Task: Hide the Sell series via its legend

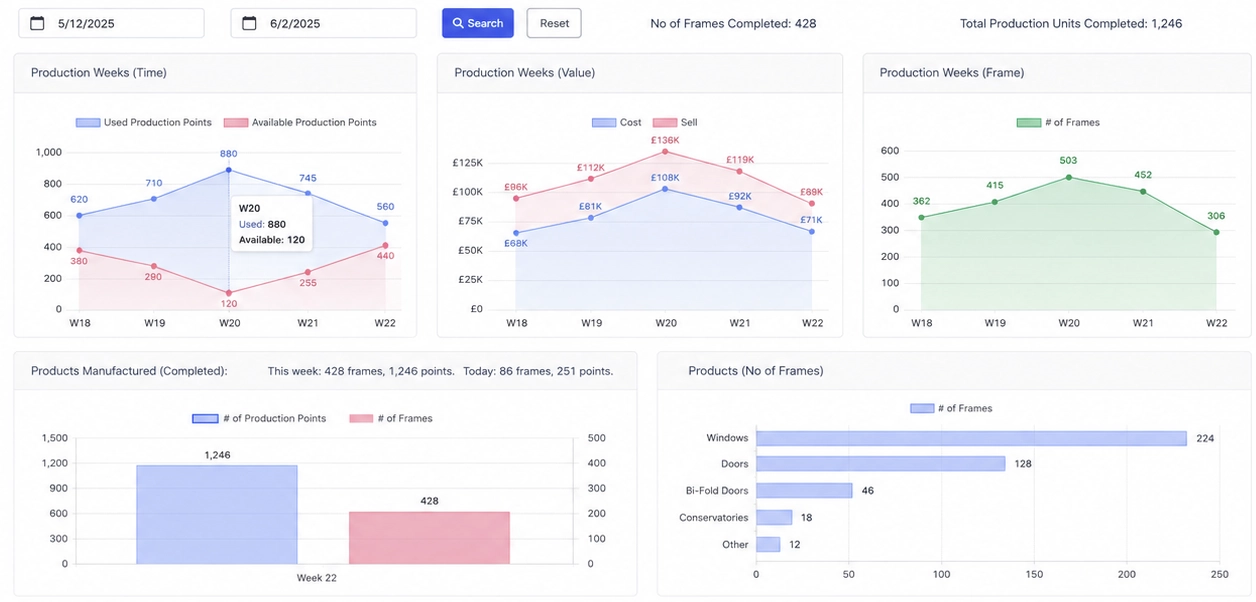Action: 675,122
